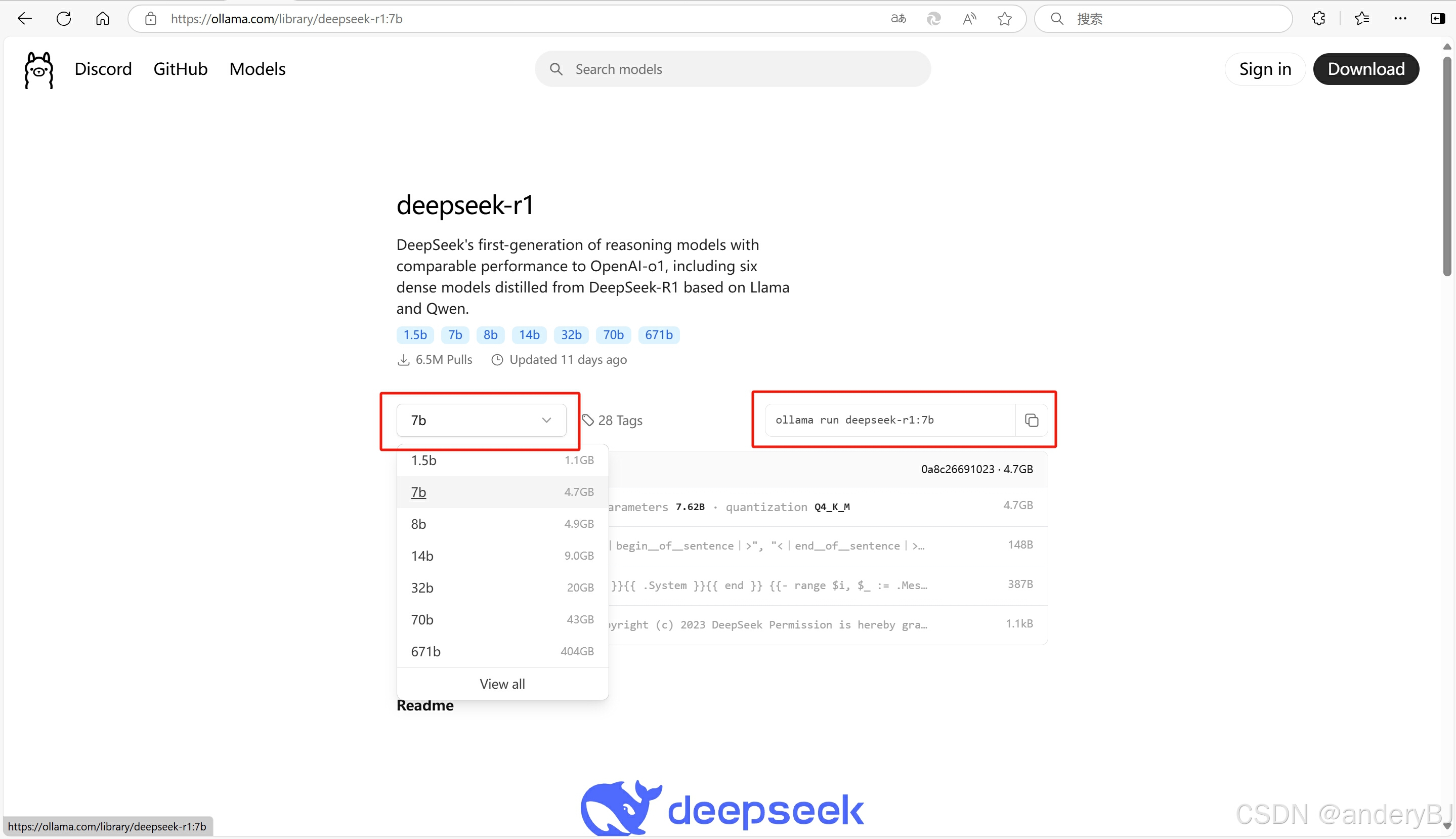Image resolution: width=1456 pixels, height=839 pixels.
Task: Click the Ollama llama logo
Action: click(38, 69)
